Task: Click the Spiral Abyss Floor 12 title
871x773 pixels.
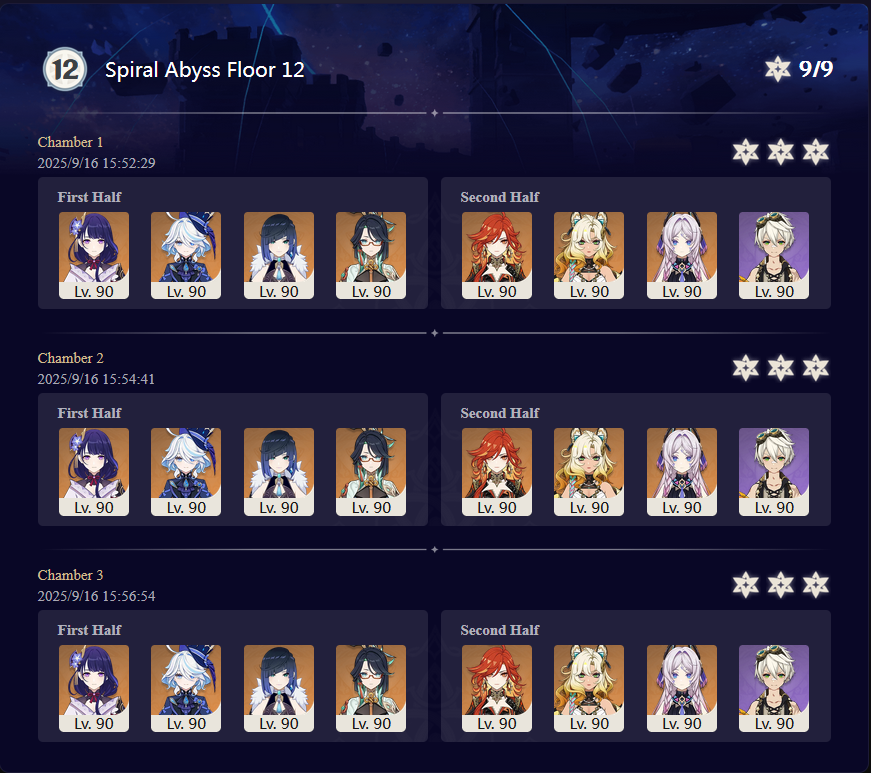Action: [x=205, y=70]
